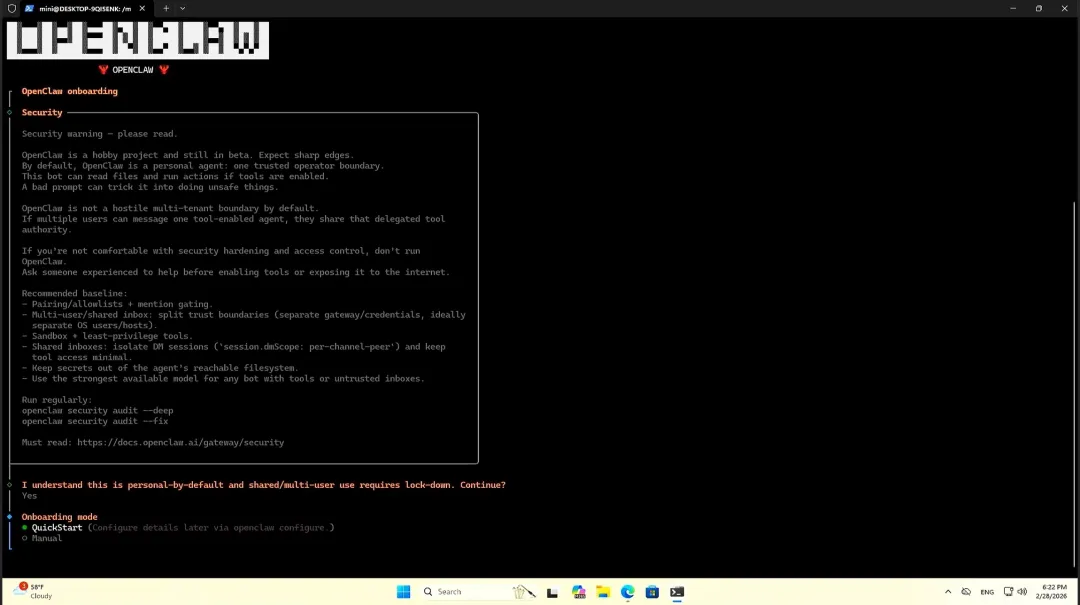
Task: Click the terminal vertical scrollbar
Action: [x=1074, y=383]
